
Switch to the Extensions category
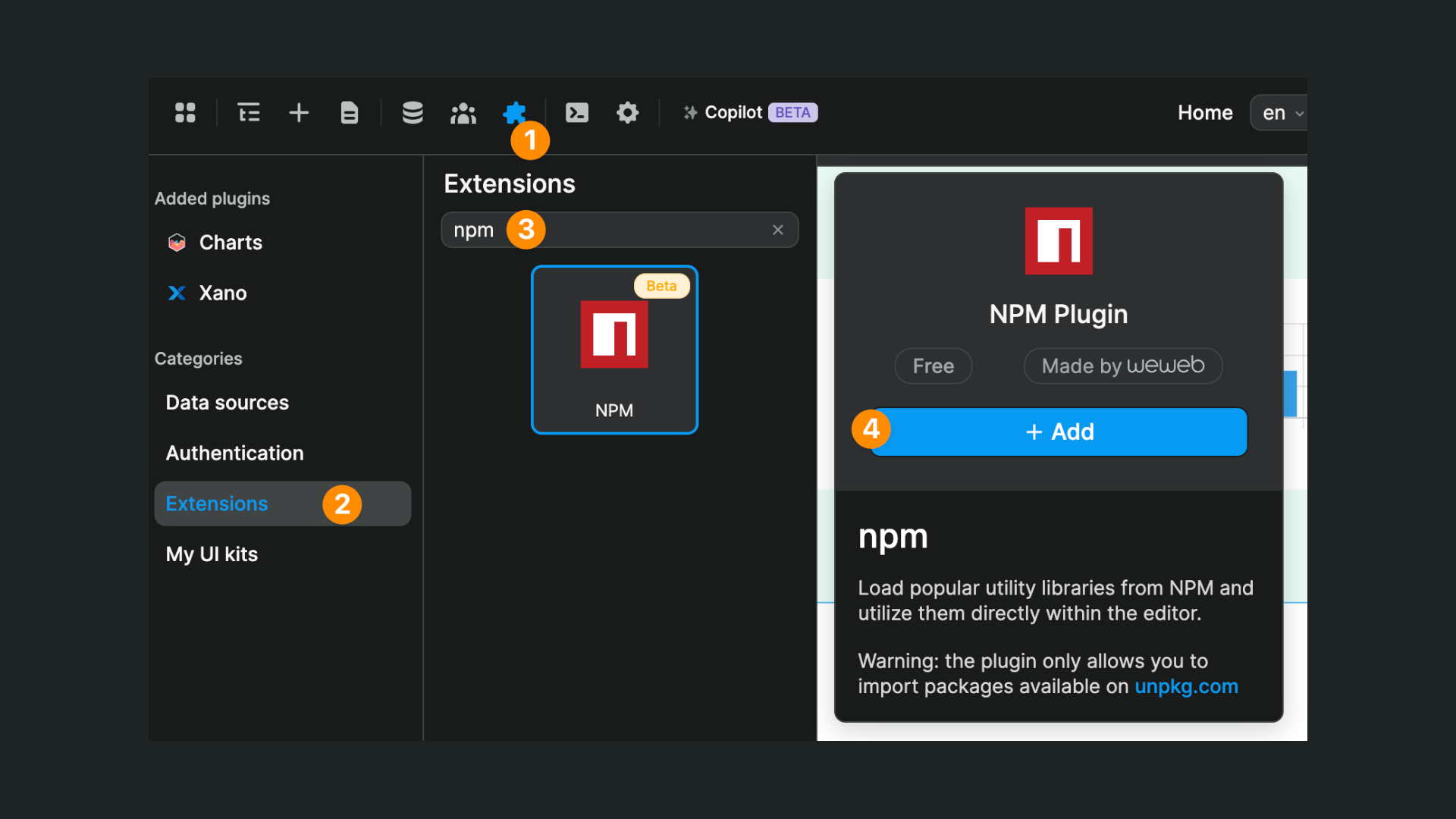click(x=216, y=503)
